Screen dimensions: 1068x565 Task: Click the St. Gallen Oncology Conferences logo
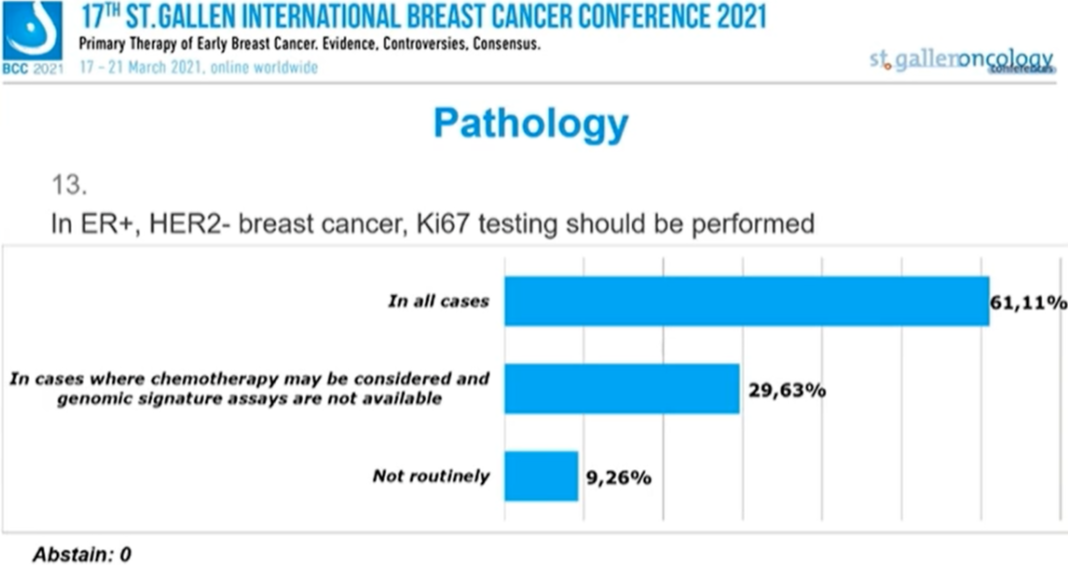pyautogui.click(x=961, y=60)
